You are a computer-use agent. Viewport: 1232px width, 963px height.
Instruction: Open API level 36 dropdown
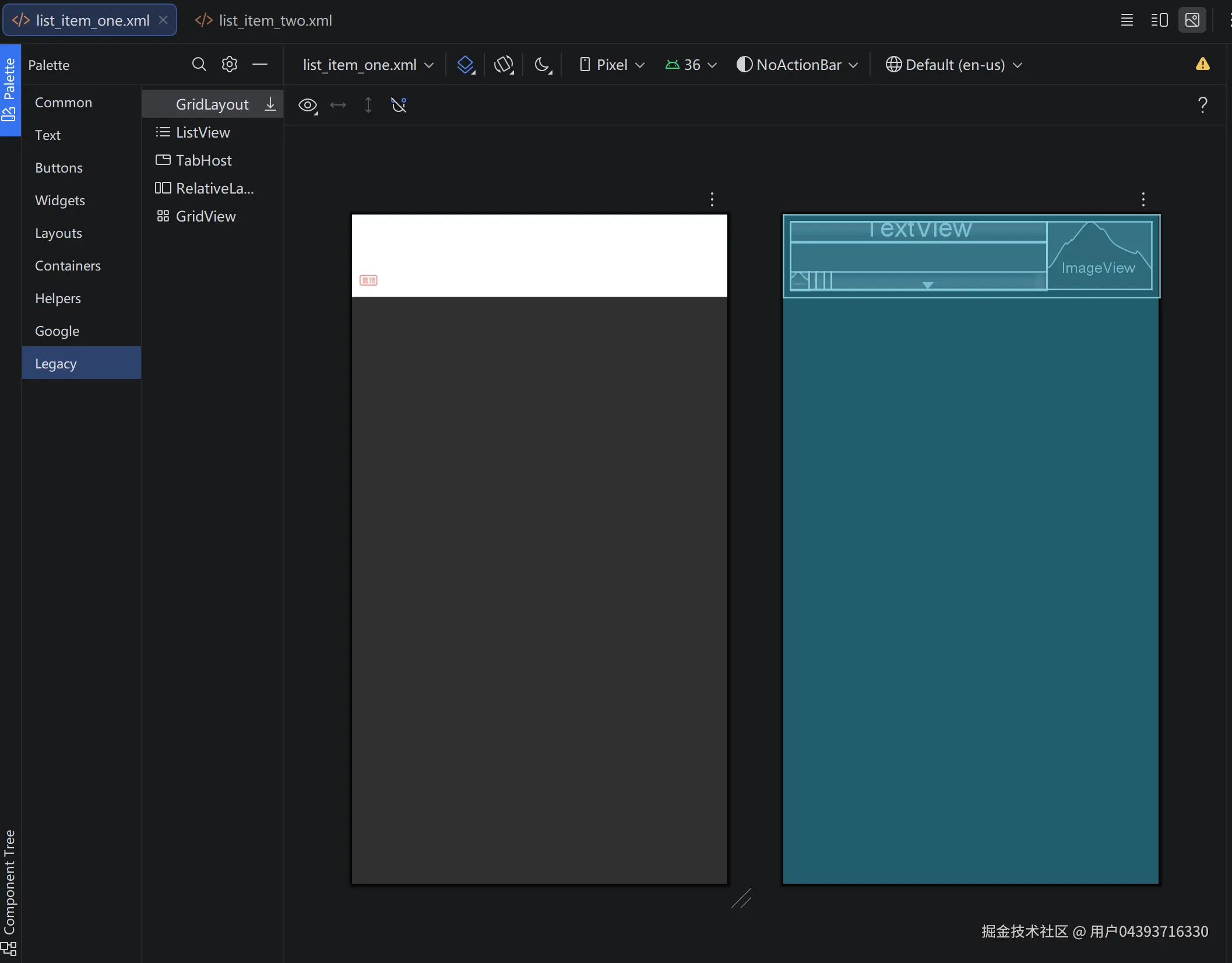tap(691, 65)
